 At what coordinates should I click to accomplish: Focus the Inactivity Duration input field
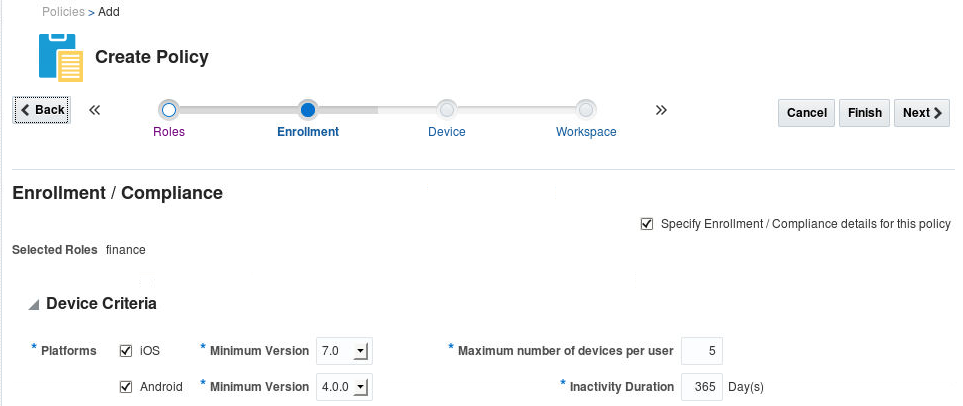point(701,387)
